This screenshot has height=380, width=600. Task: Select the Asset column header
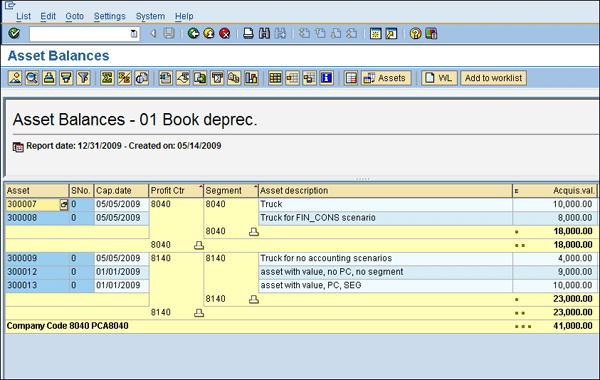tap(37, 191)
